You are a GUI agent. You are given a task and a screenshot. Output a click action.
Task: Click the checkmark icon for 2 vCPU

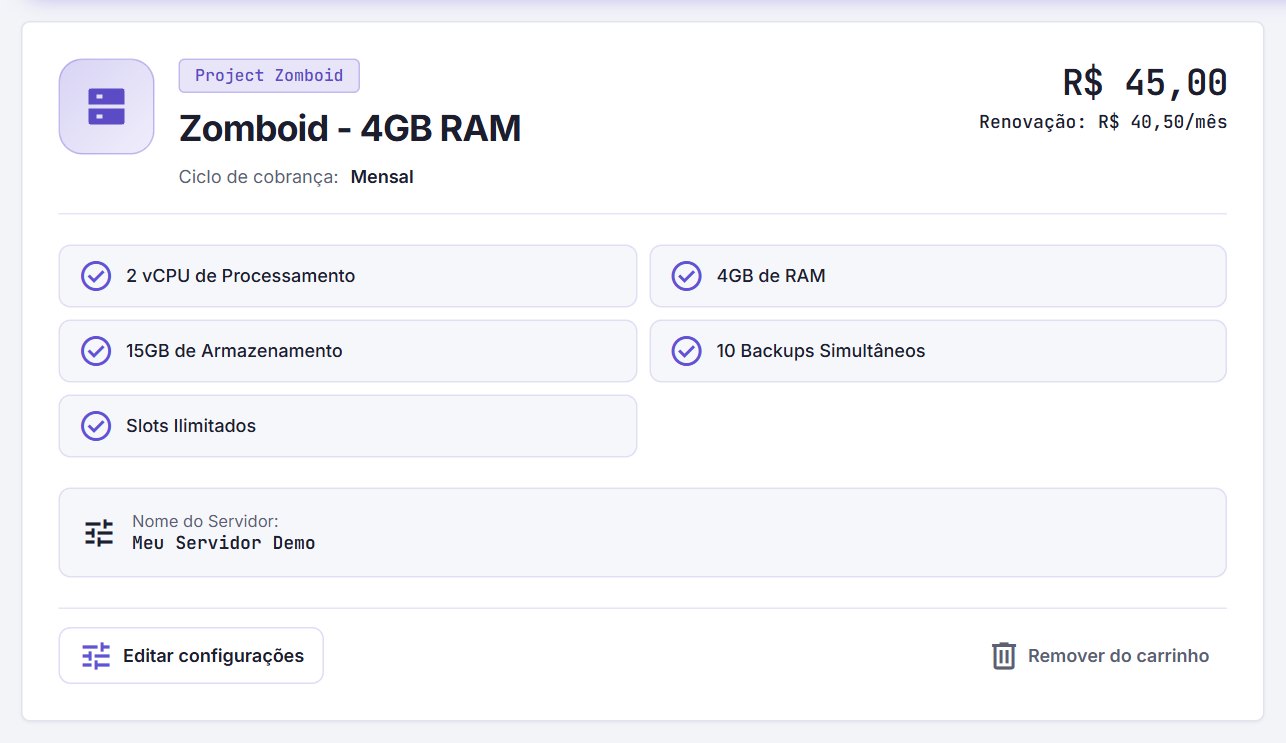click(x=95, y=276)
